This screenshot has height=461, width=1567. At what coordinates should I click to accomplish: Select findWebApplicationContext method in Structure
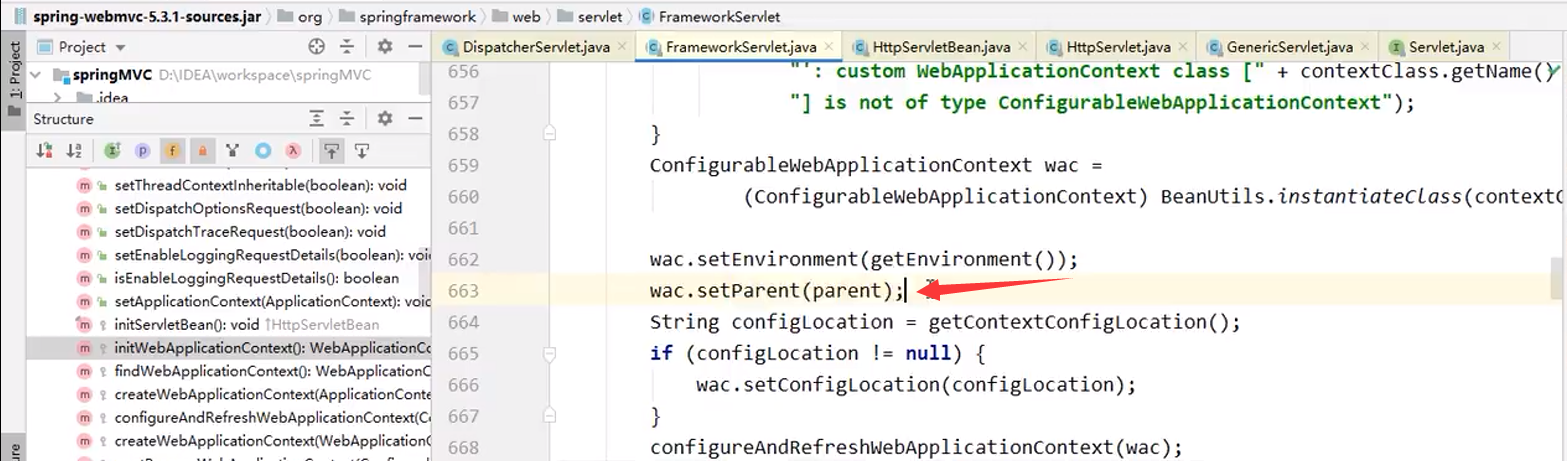click(x=253, y=371)
